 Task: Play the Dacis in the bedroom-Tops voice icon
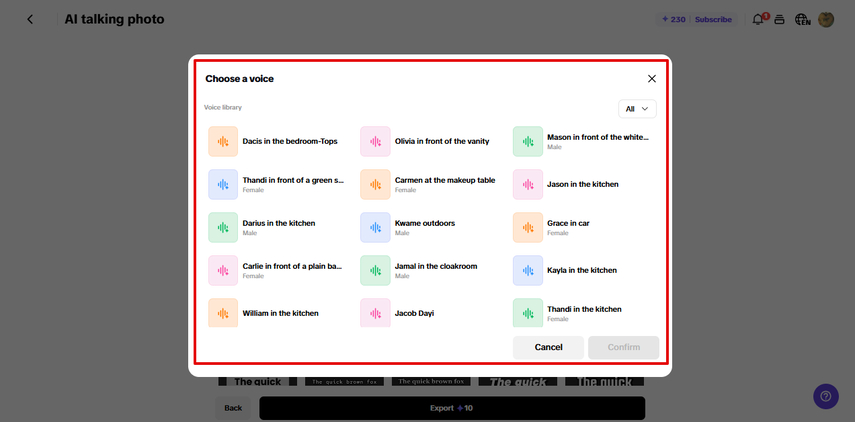tap(223, 141)
